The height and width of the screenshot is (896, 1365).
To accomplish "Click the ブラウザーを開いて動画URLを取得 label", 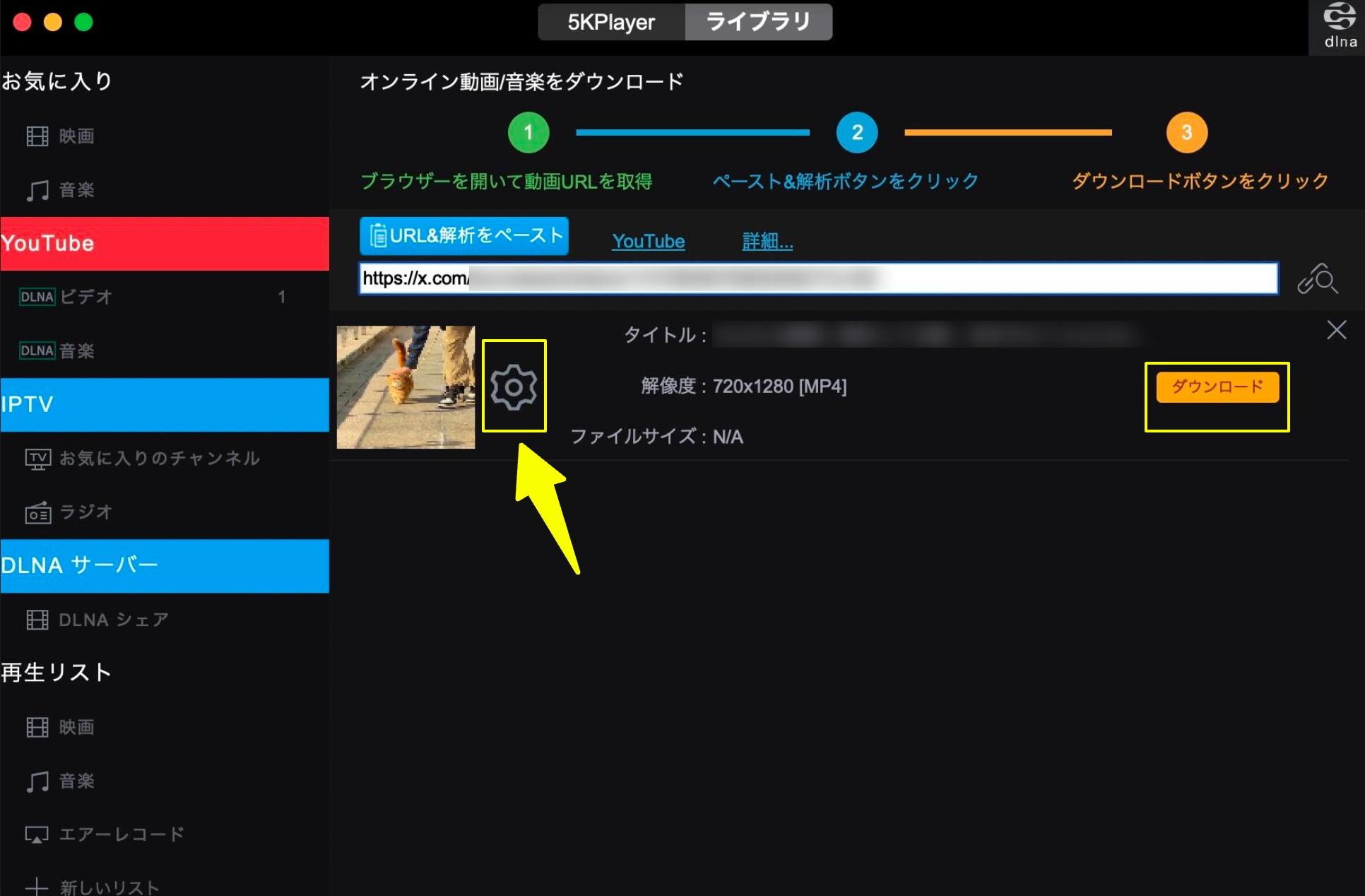I will click(507, 182).
